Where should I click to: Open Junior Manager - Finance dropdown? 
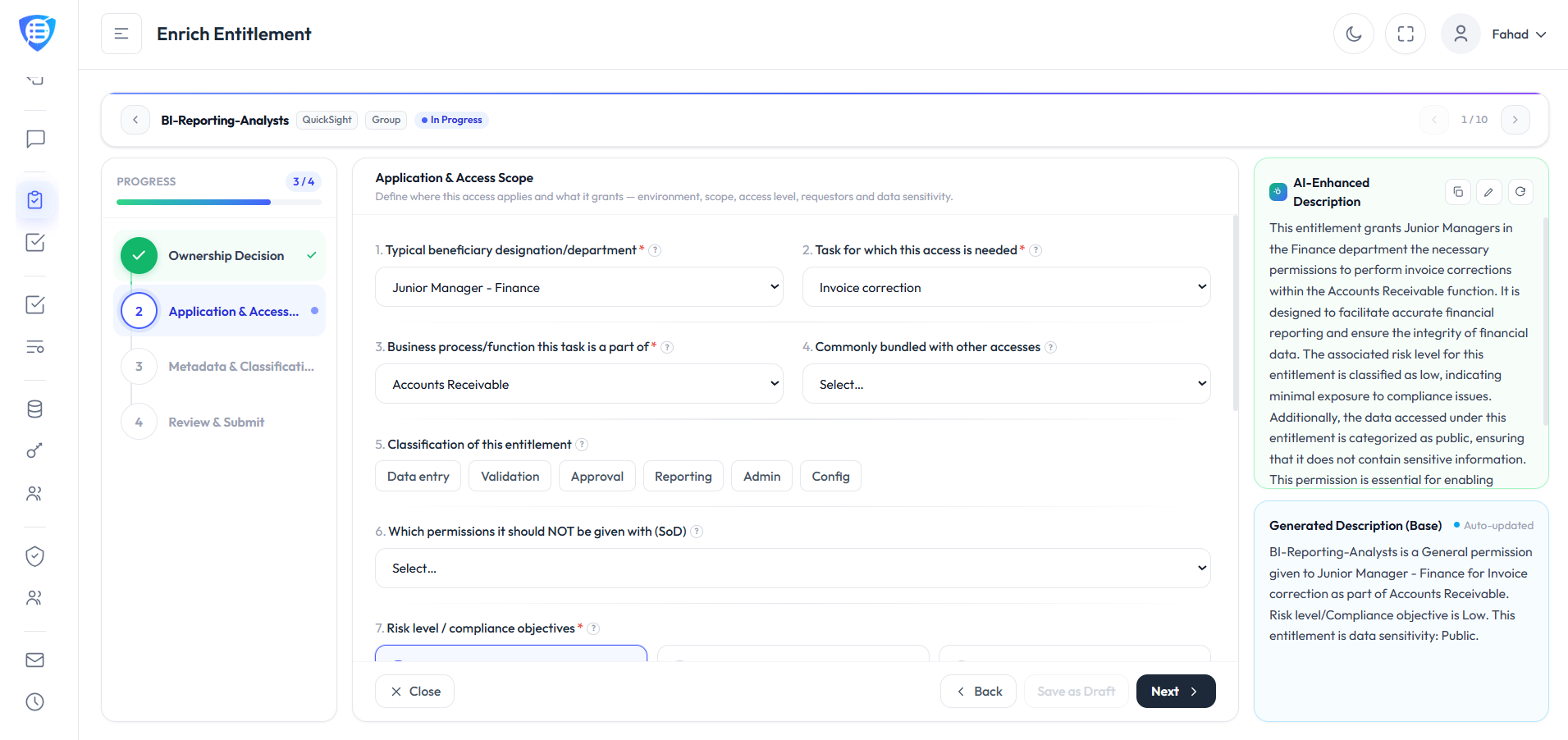(579, 287)
